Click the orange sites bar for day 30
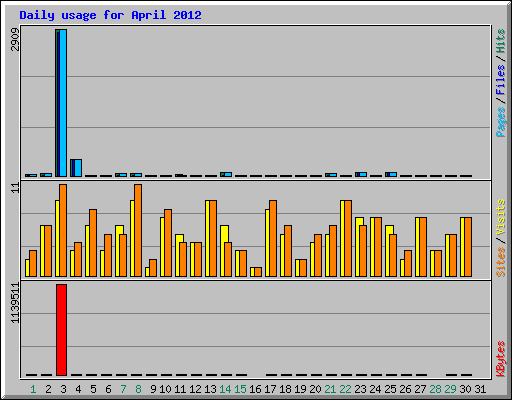Screen dimensions: 512x400 pyautogui.click(x=468, y=247)
